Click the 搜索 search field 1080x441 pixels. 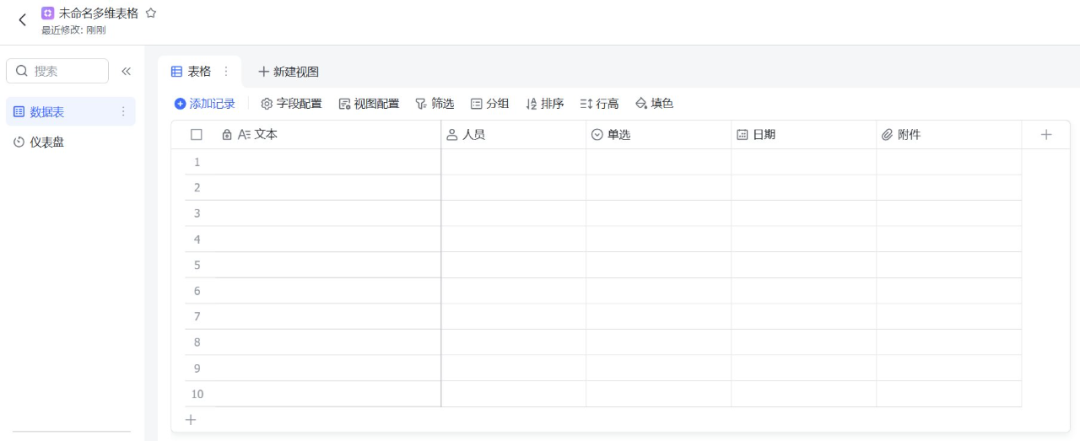57,71
